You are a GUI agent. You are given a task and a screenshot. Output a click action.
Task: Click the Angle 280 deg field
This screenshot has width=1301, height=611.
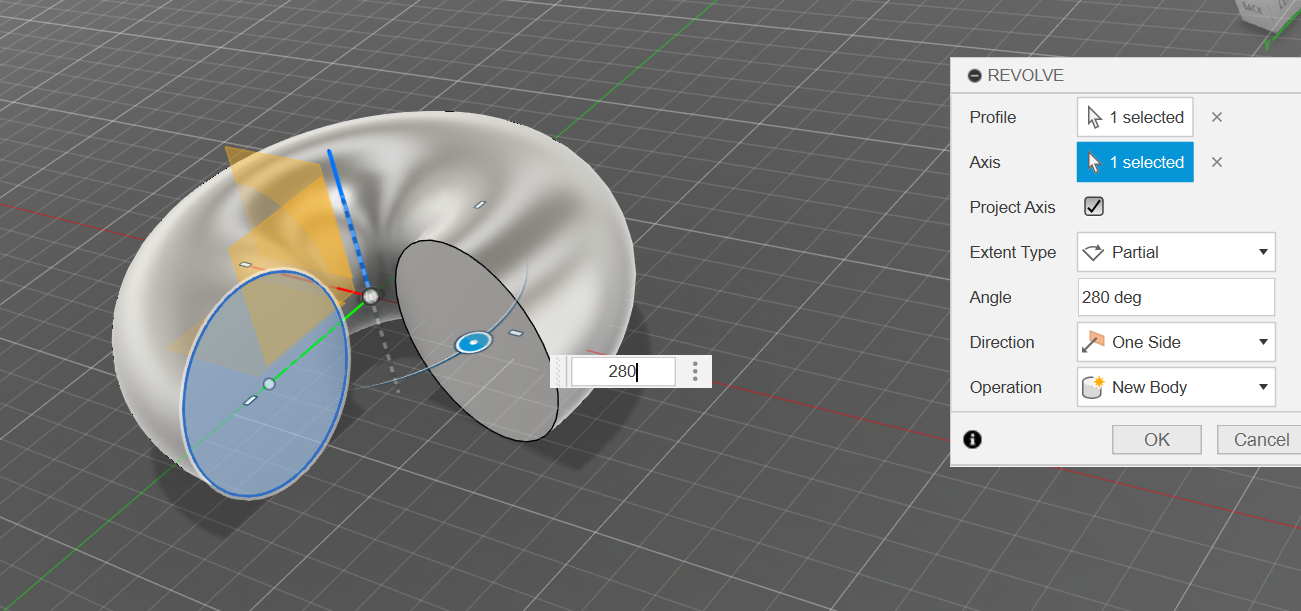point(1176,297)
